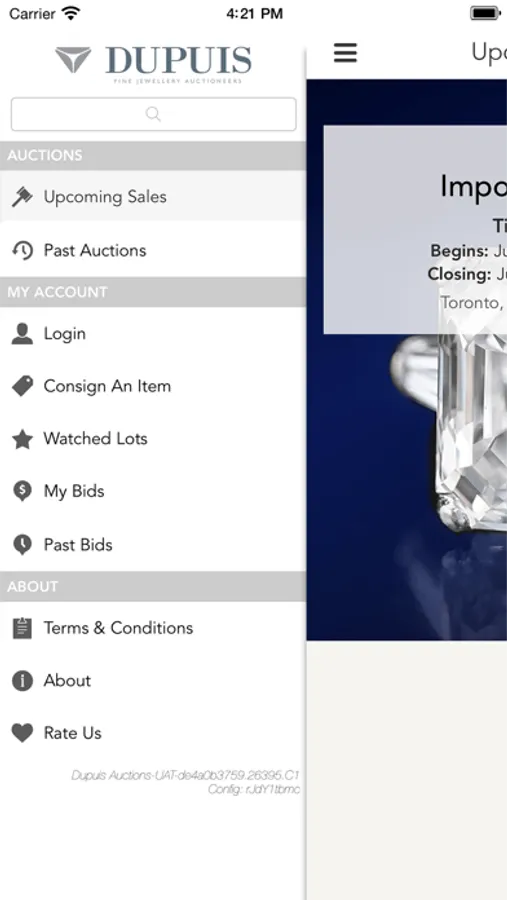
Task: Click the dollar pin icon for My Bids
Action: tap(22, 491)
